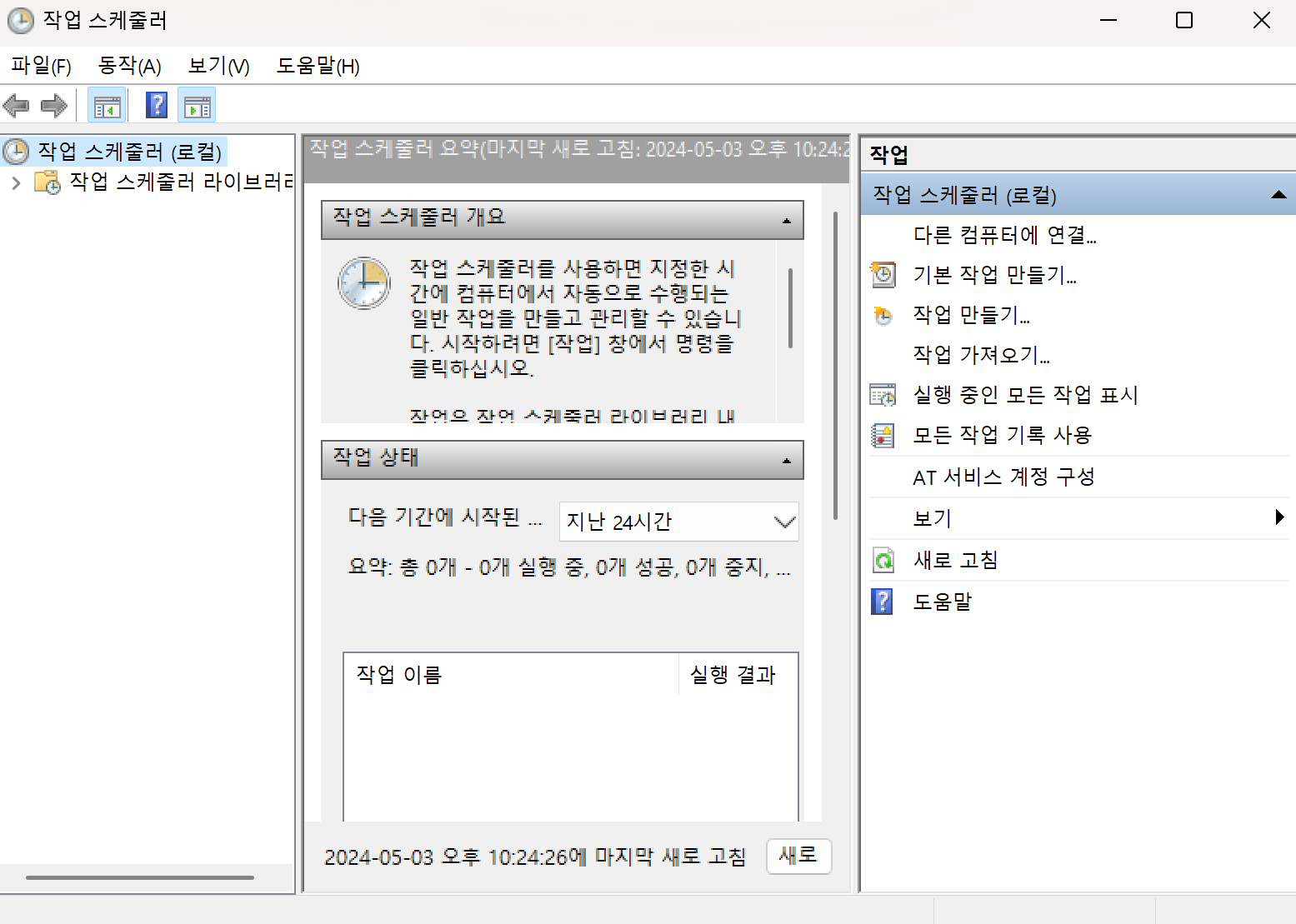Minimize the 작업 스케줄러 window
Viewport: 1296px width, 924px height.
(1108, 20)
